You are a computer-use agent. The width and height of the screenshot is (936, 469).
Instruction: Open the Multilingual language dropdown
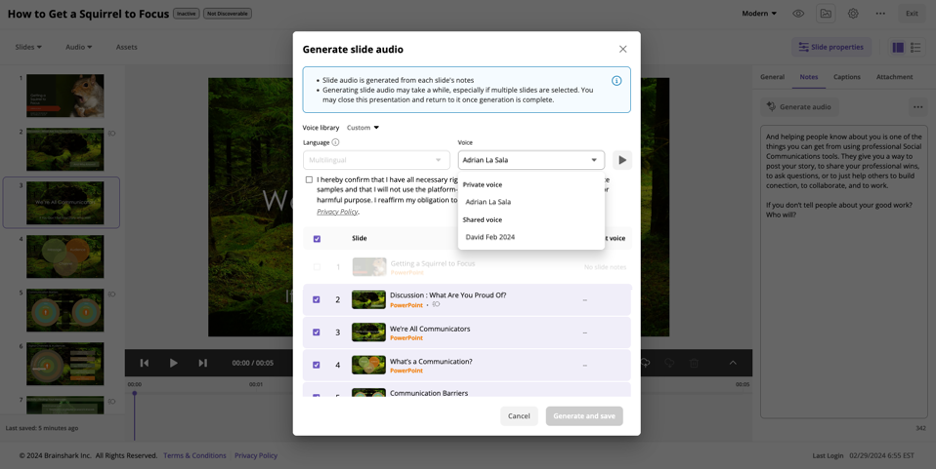click(376, 160)
